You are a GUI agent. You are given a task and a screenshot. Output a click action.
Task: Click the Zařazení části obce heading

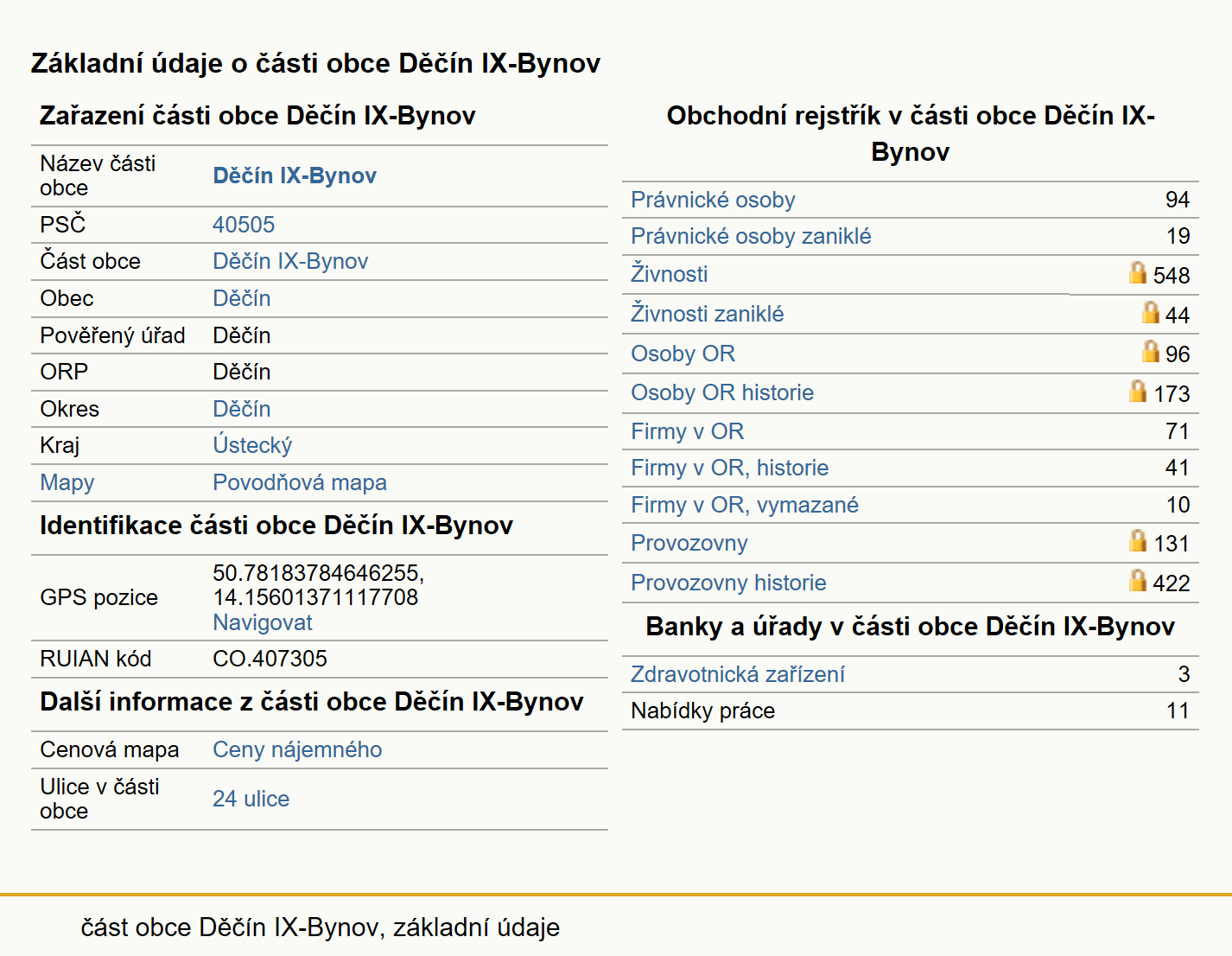pyautogui.click(x=257, y=115)
